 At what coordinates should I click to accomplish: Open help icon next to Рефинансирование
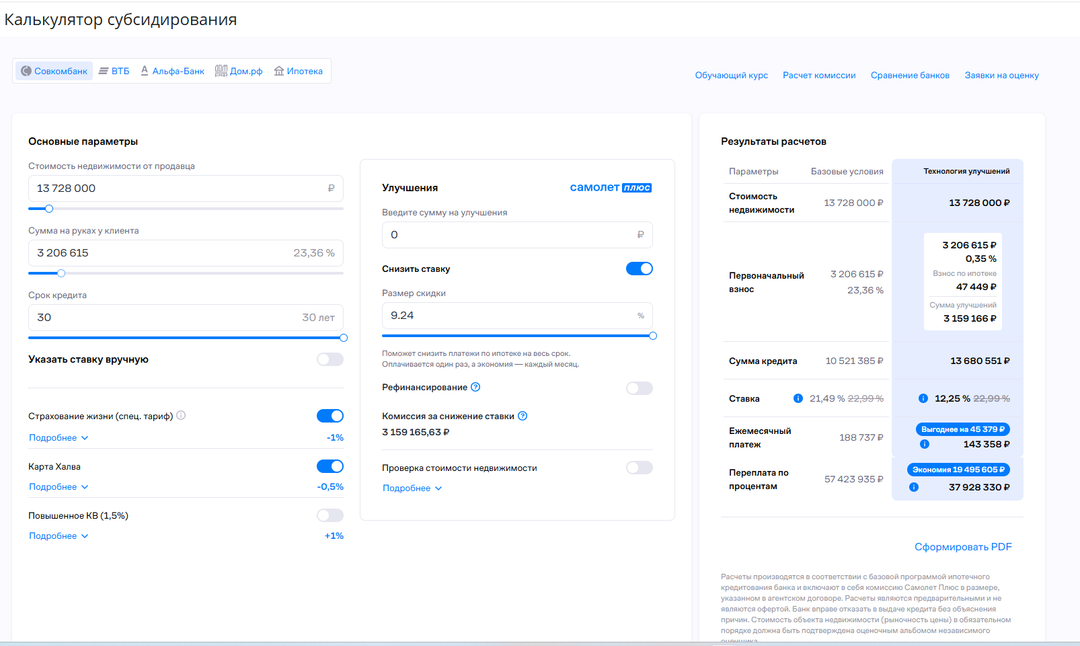(x=476, y=387)
